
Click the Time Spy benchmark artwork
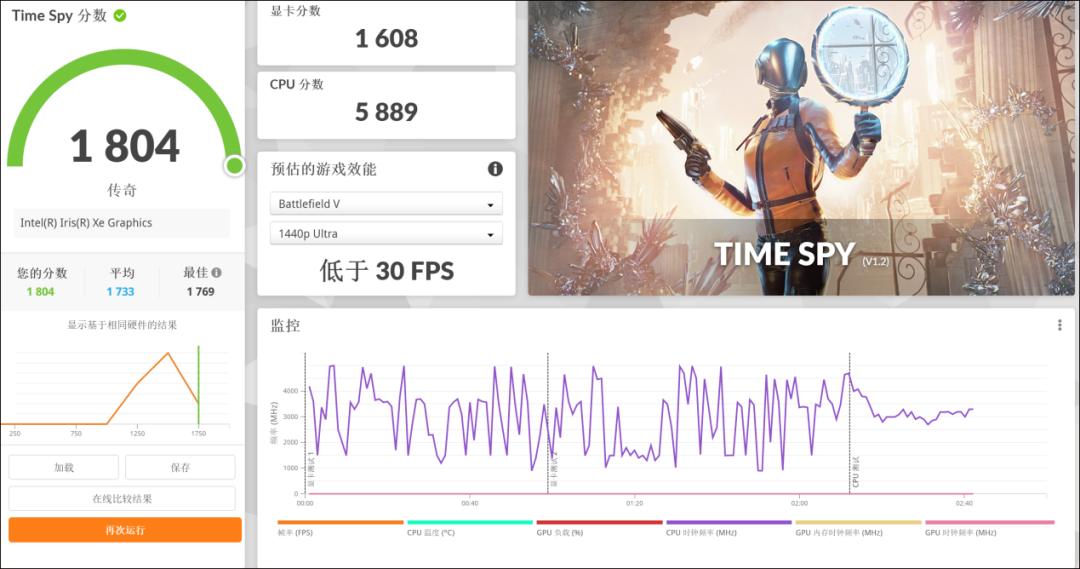pyautogui.click(x=801, y=148)
